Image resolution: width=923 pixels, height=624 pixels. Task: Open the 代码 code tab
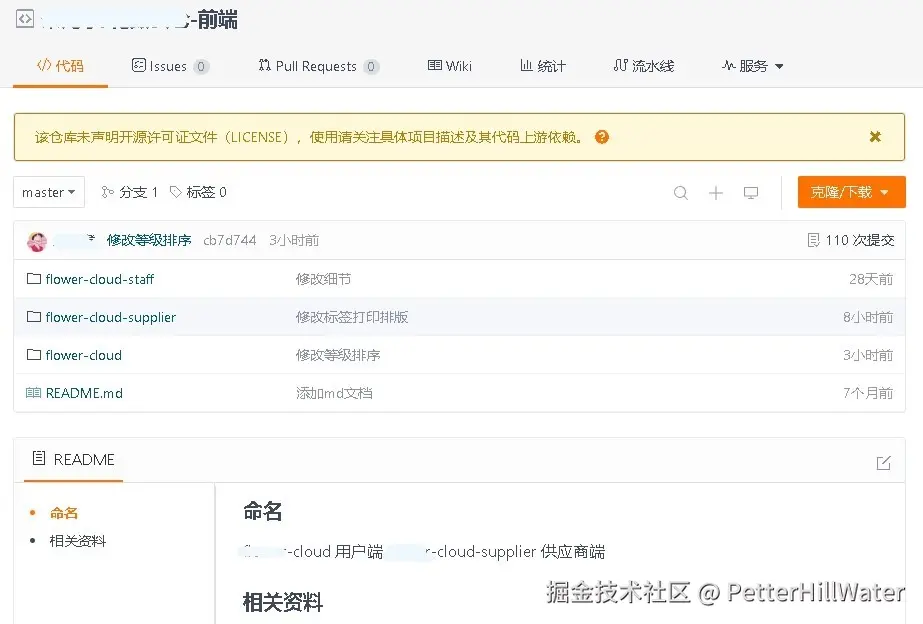click(x=60, y=66)
